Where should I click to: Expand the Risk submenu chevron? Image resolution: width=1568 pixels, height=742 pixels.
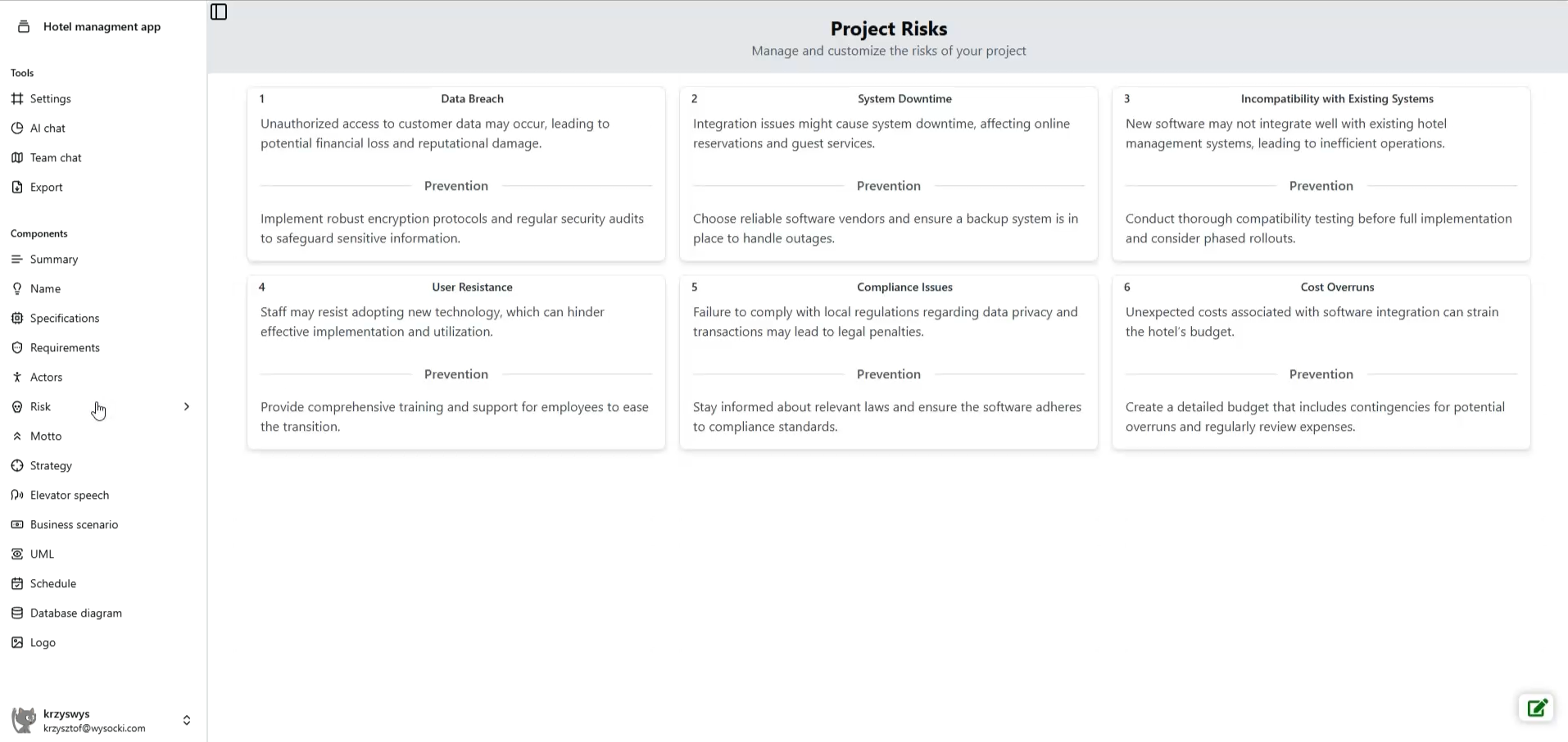click(x=187, y=407)
